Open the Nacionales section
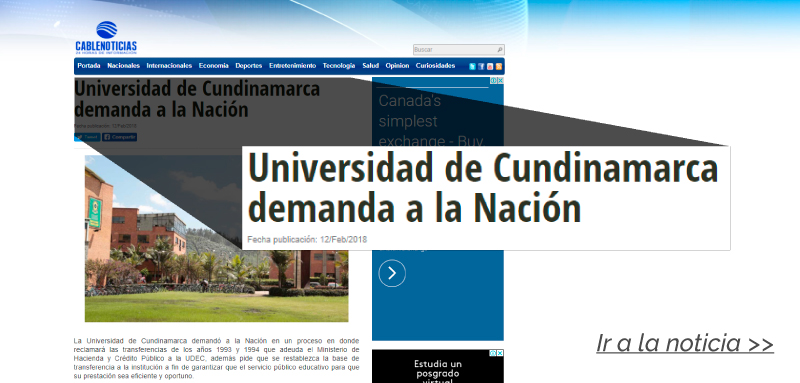 coord(123,66)
